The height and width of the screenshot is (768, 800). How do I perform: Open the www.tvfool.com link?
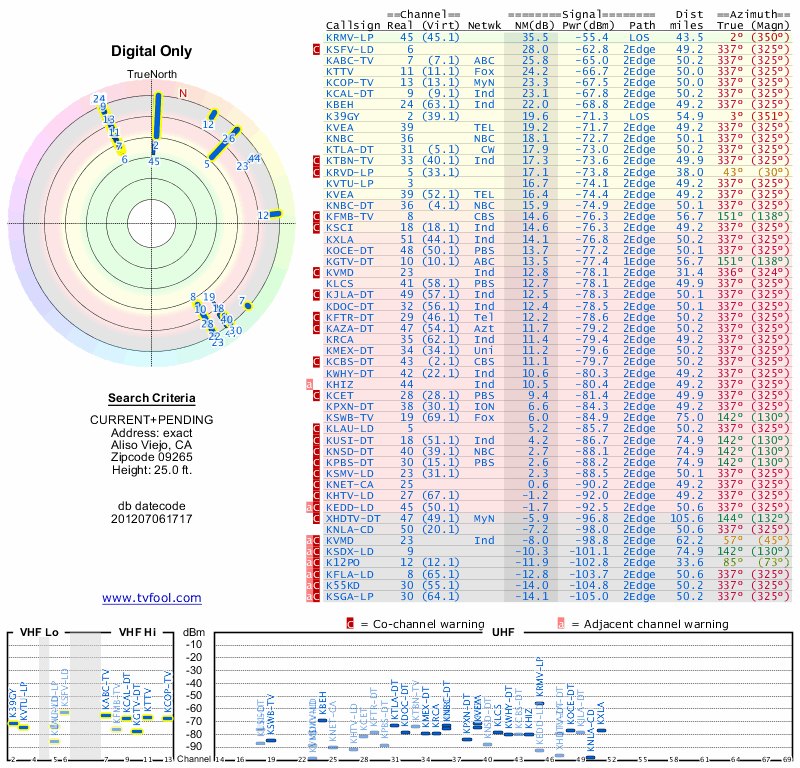(152, 598)
